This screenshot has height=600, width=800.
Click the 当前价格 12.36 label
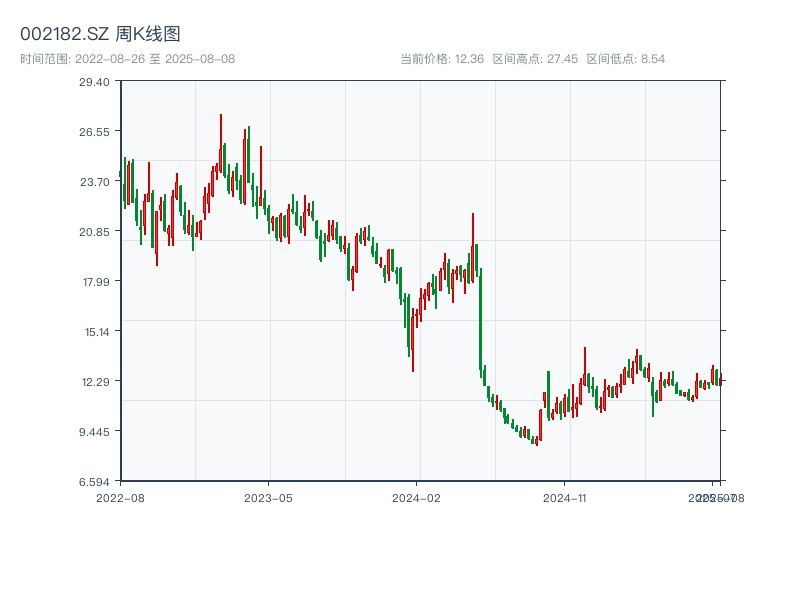pos(442,59)
